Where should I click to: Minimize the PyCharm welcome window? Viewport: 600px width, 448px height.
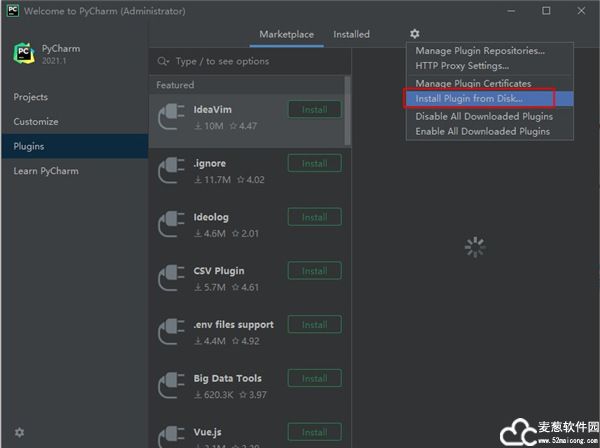point(511,11)
